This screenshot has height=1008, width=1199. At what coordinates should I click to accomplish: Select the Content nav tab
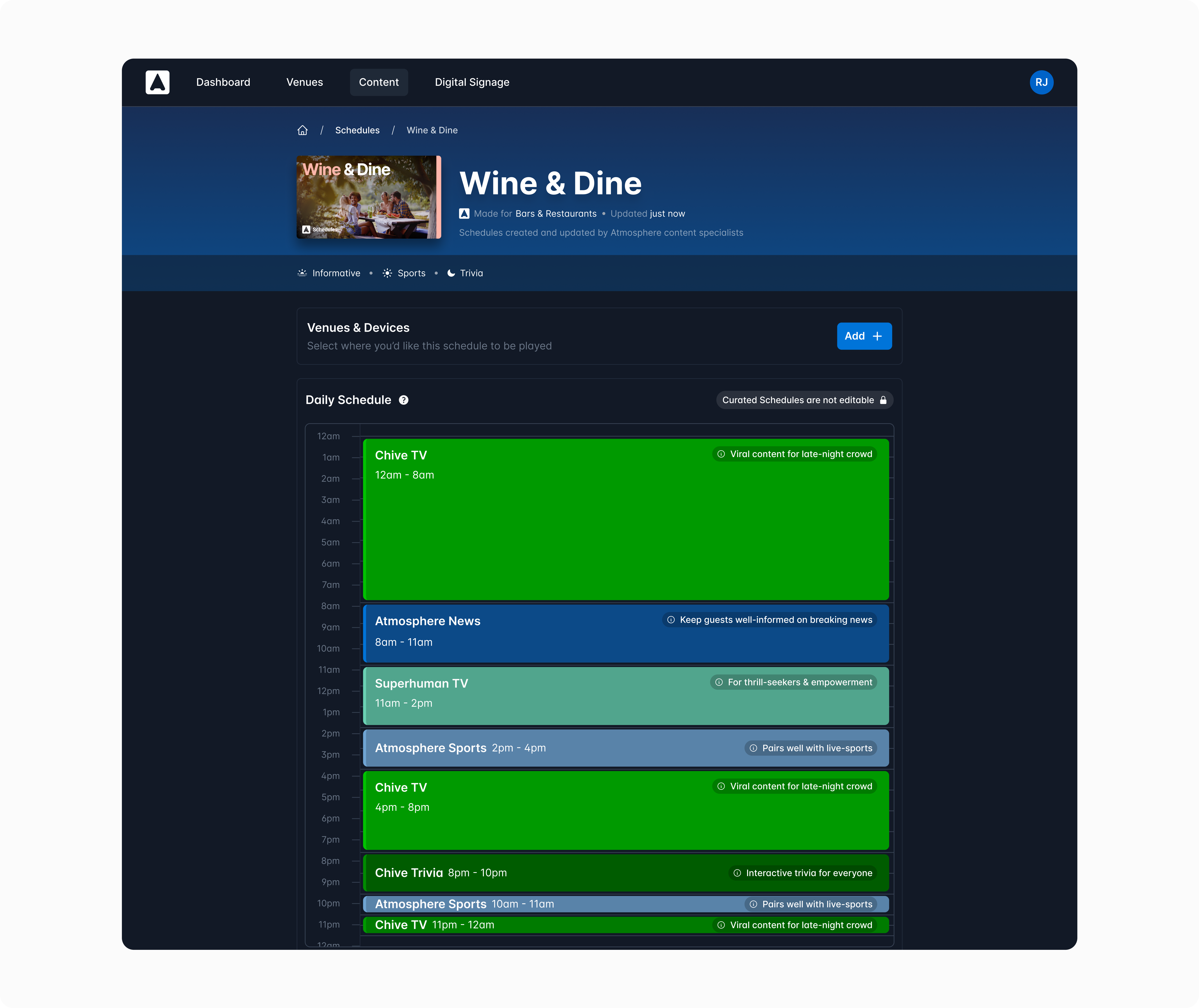[x=379, y=82]
